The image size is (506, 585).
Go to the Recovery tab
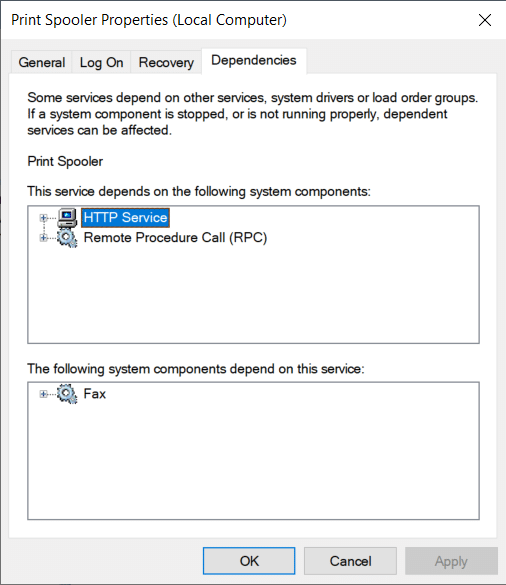[166, 62]
